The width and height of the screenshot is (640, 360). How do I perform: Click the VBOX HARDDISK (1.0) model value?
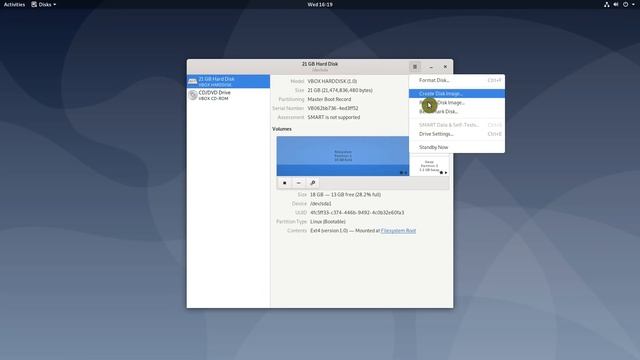click(332, 81)
